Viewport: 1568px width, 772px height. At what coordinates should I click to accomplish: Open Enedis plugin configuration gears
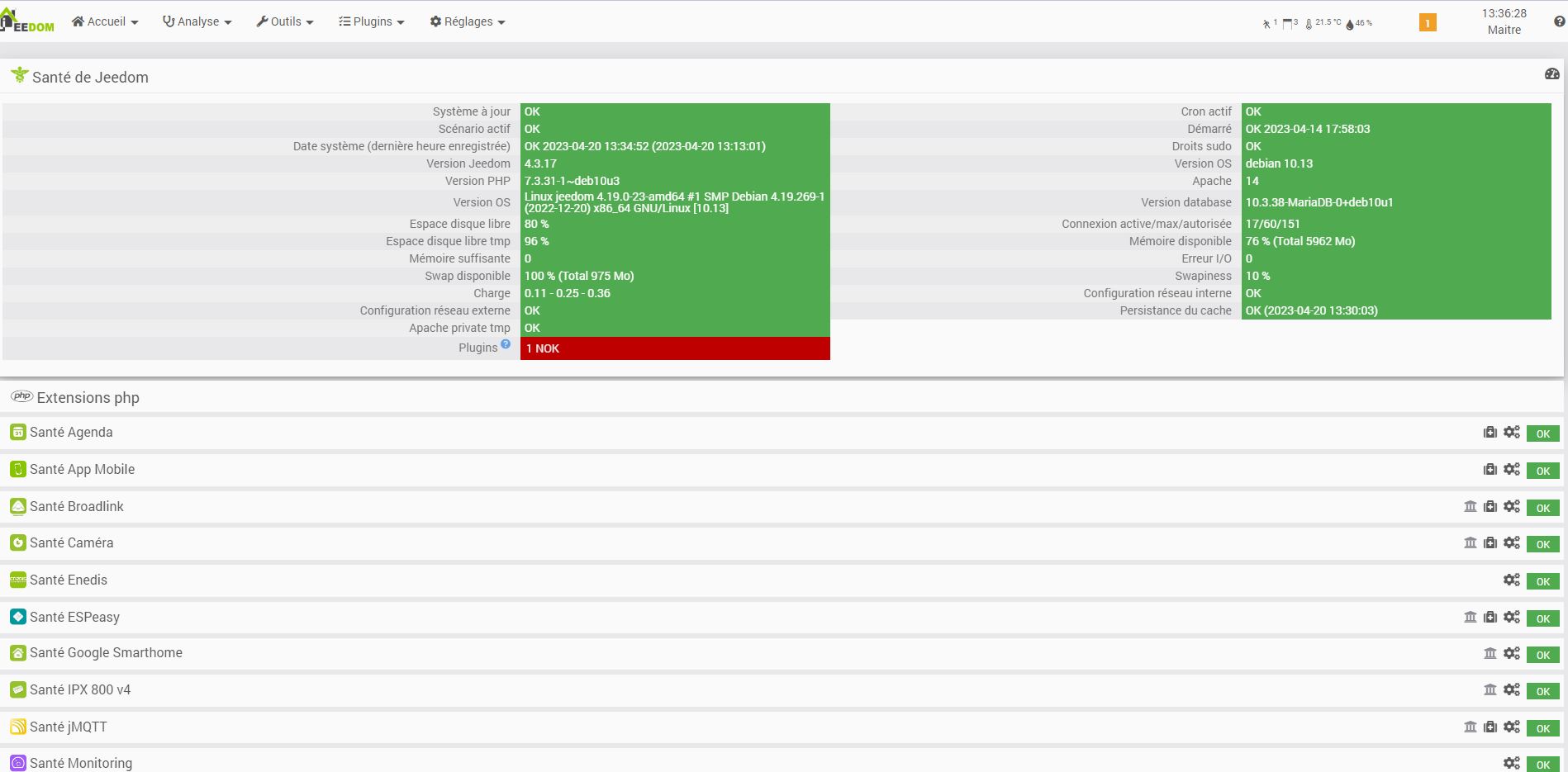(x=1512, y=580)
